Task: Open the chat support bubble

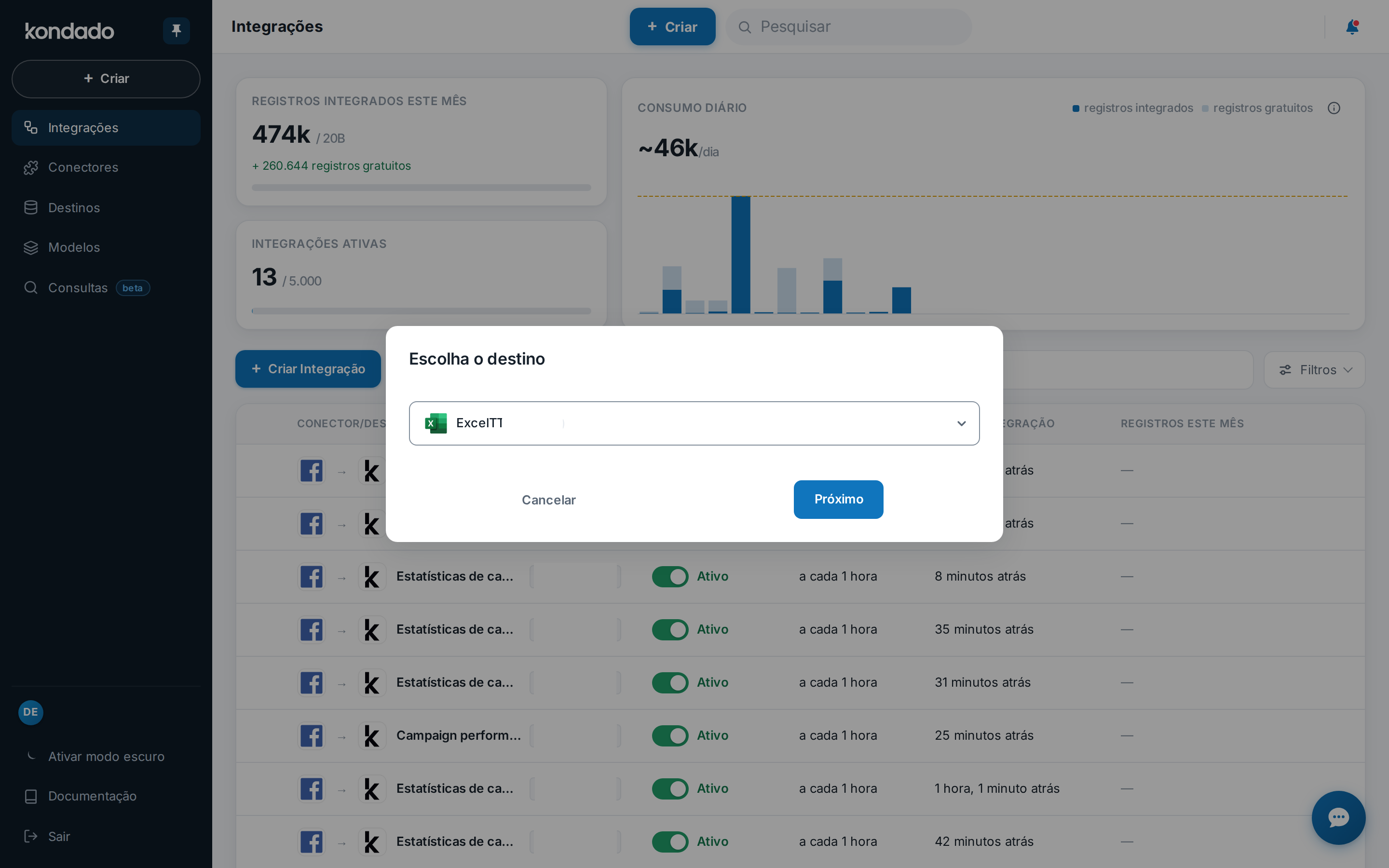Action: tap(1338, 817)
